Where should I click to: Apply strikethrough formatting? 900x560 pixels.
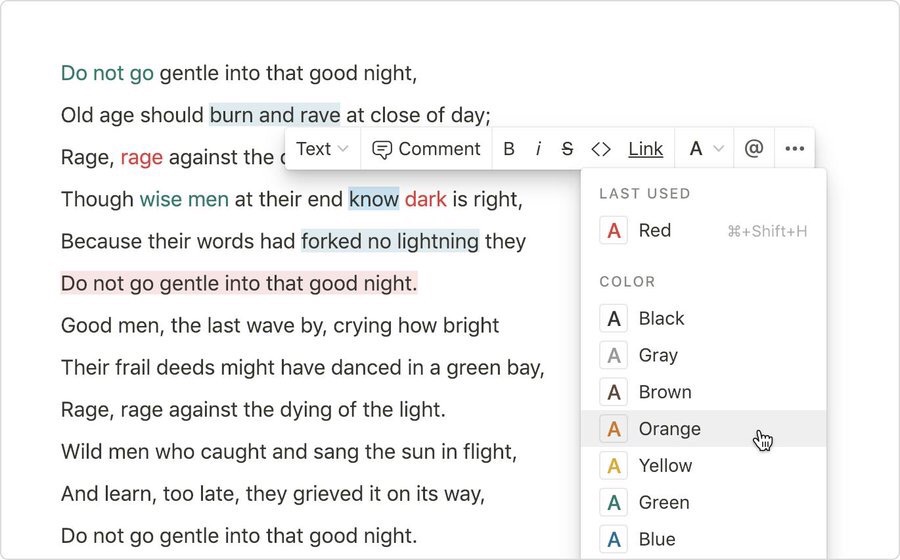tap(567, 149)
